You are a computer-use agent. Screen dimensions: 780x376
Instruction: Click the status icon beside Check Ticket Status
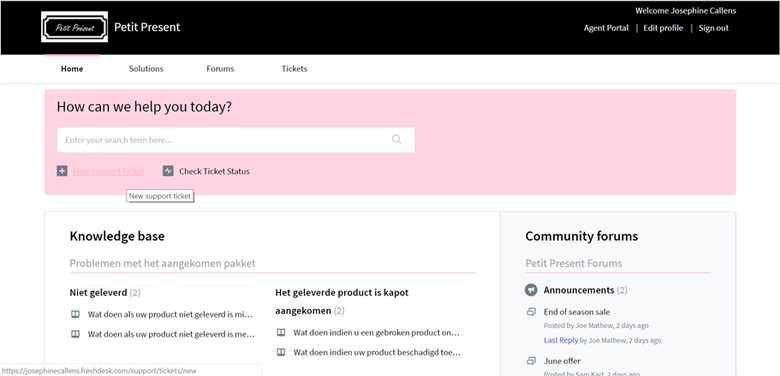[x=168, y=171]
